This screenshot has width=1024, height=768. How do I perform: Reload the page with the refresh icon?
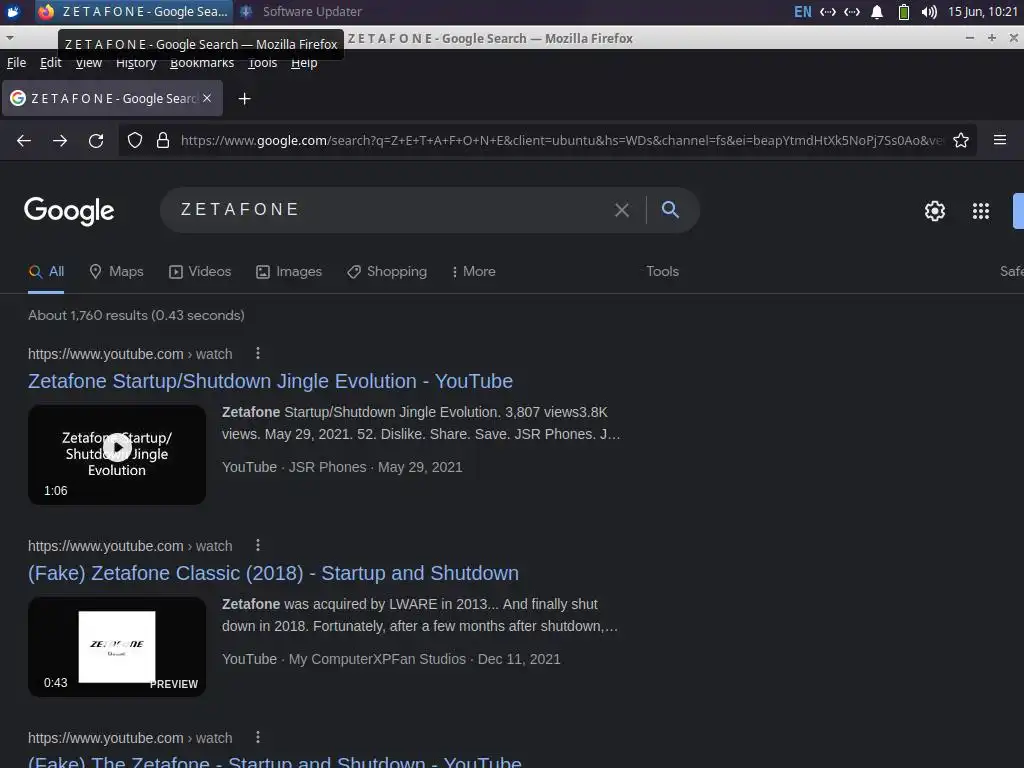(x=96, y=140)
